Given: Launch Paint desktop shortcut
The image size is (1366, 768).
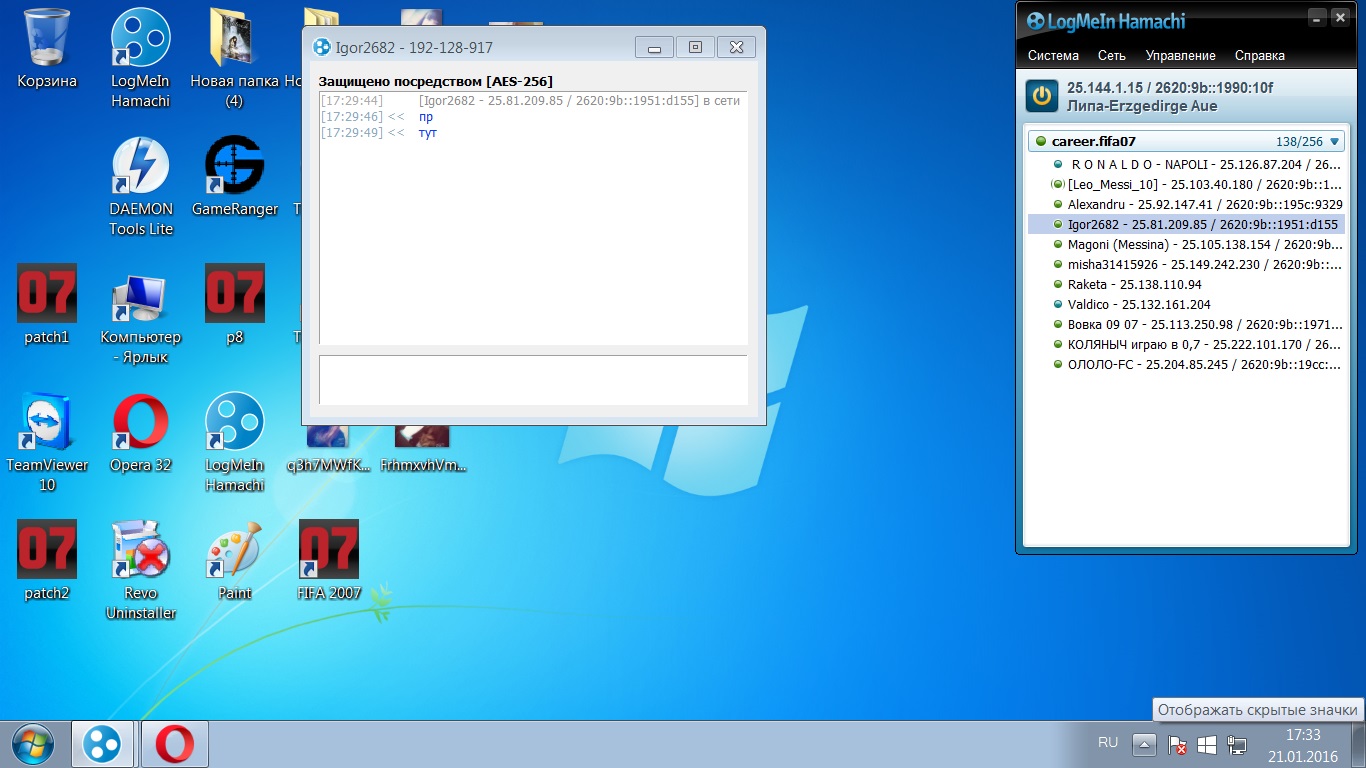Looking at the screenshot, I should [x=234, y=560].
